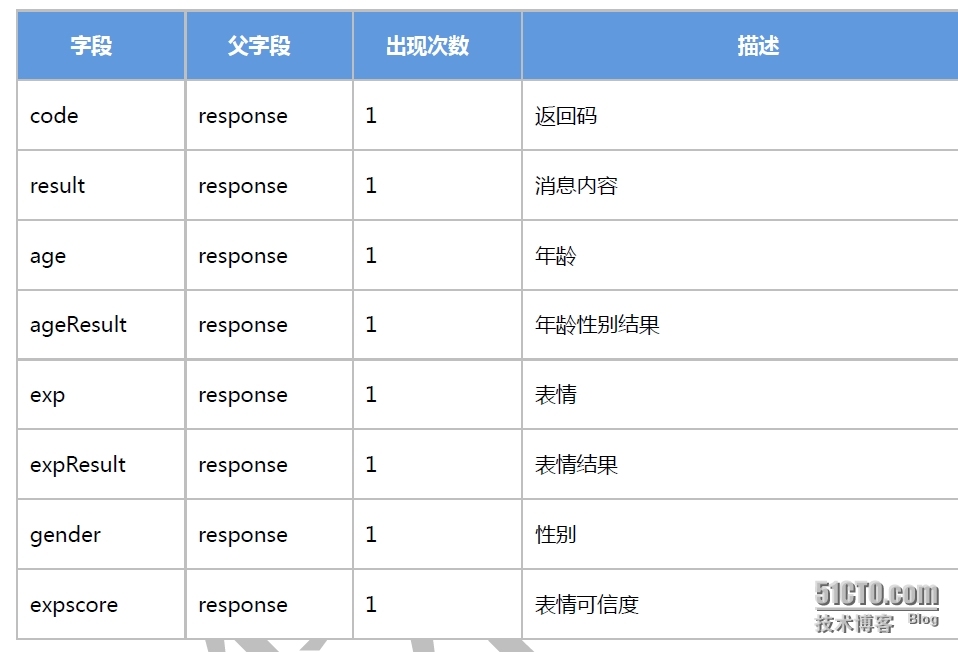Click the description 年龄 in age row
The image size is (958, 652).
pos(555,255)
